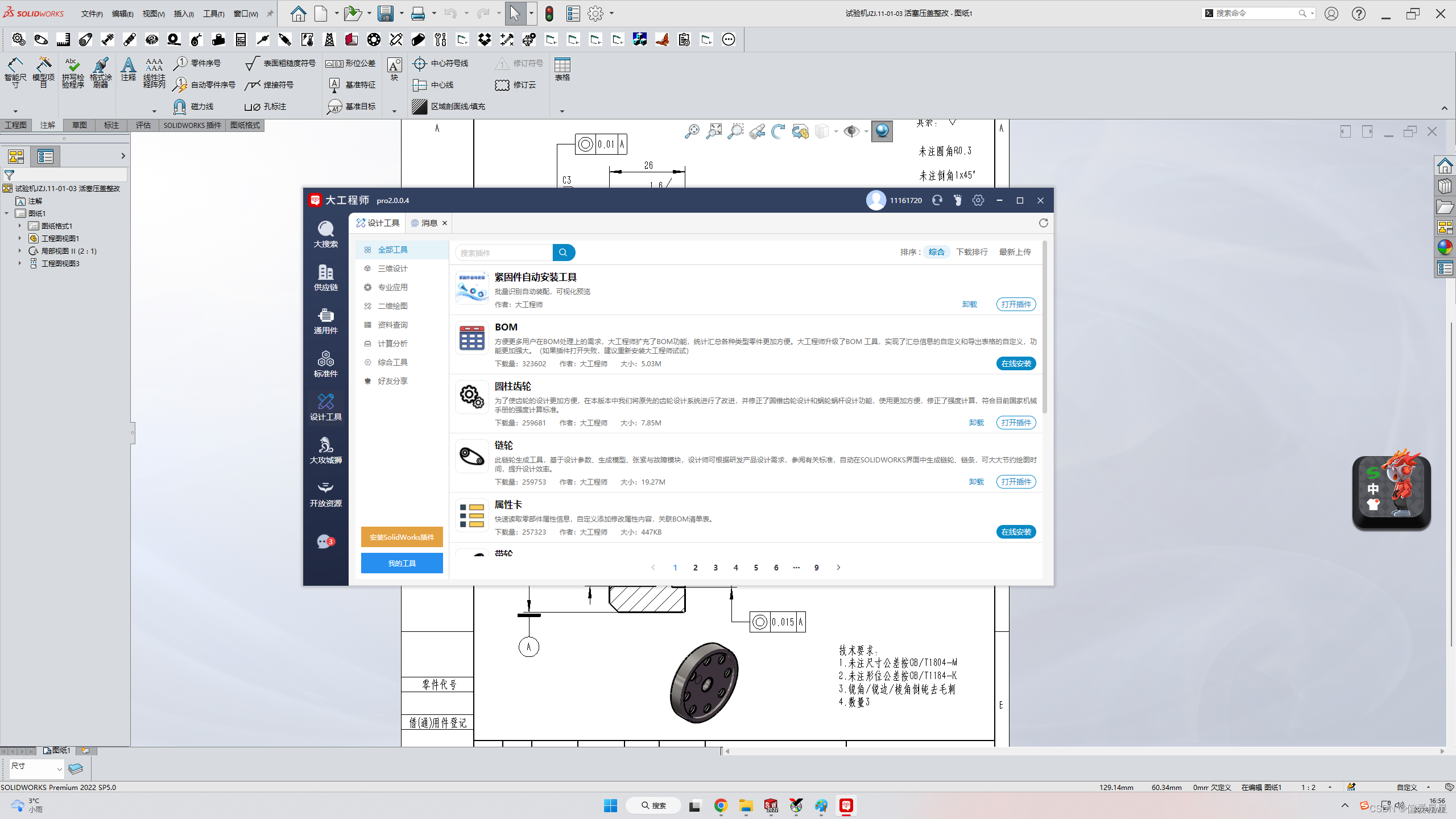Expand the 局部视图 II tree node
The image size is (1456, 819).
(x=19, y=251)
